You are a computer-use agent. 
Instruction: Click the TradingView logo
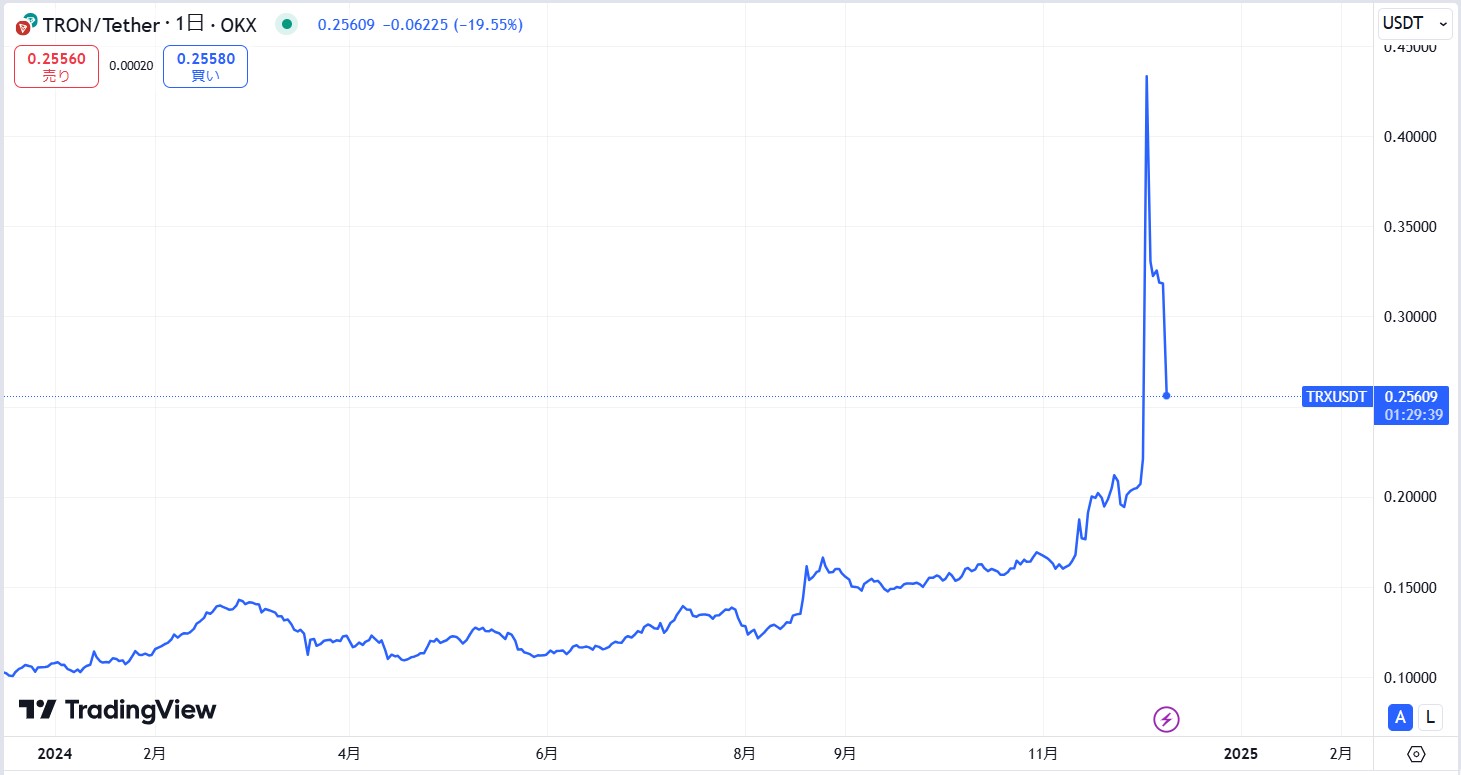(117, 710)
